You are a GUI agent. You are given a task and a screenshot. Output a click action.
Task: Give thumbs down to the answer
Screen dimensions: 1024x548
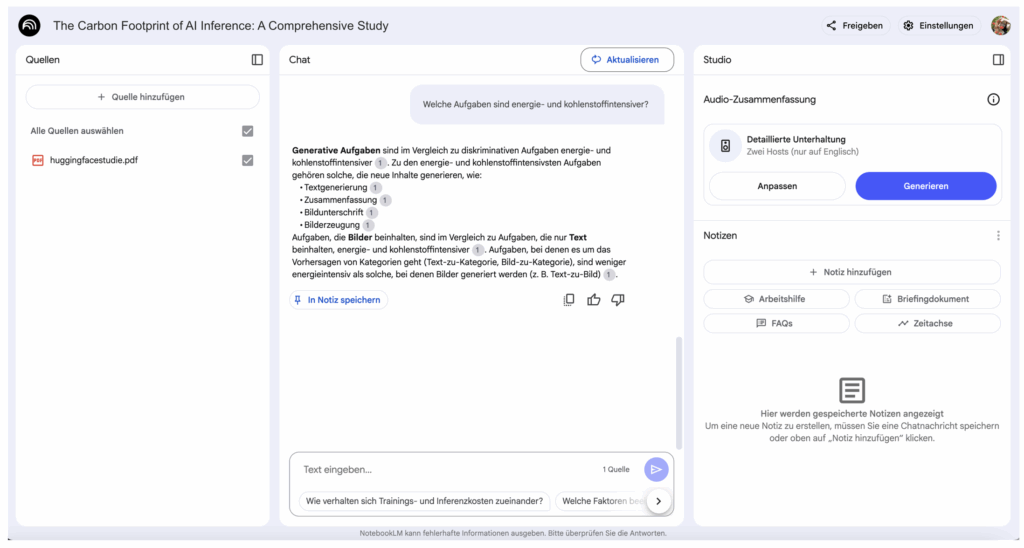(x=618, y=300)
